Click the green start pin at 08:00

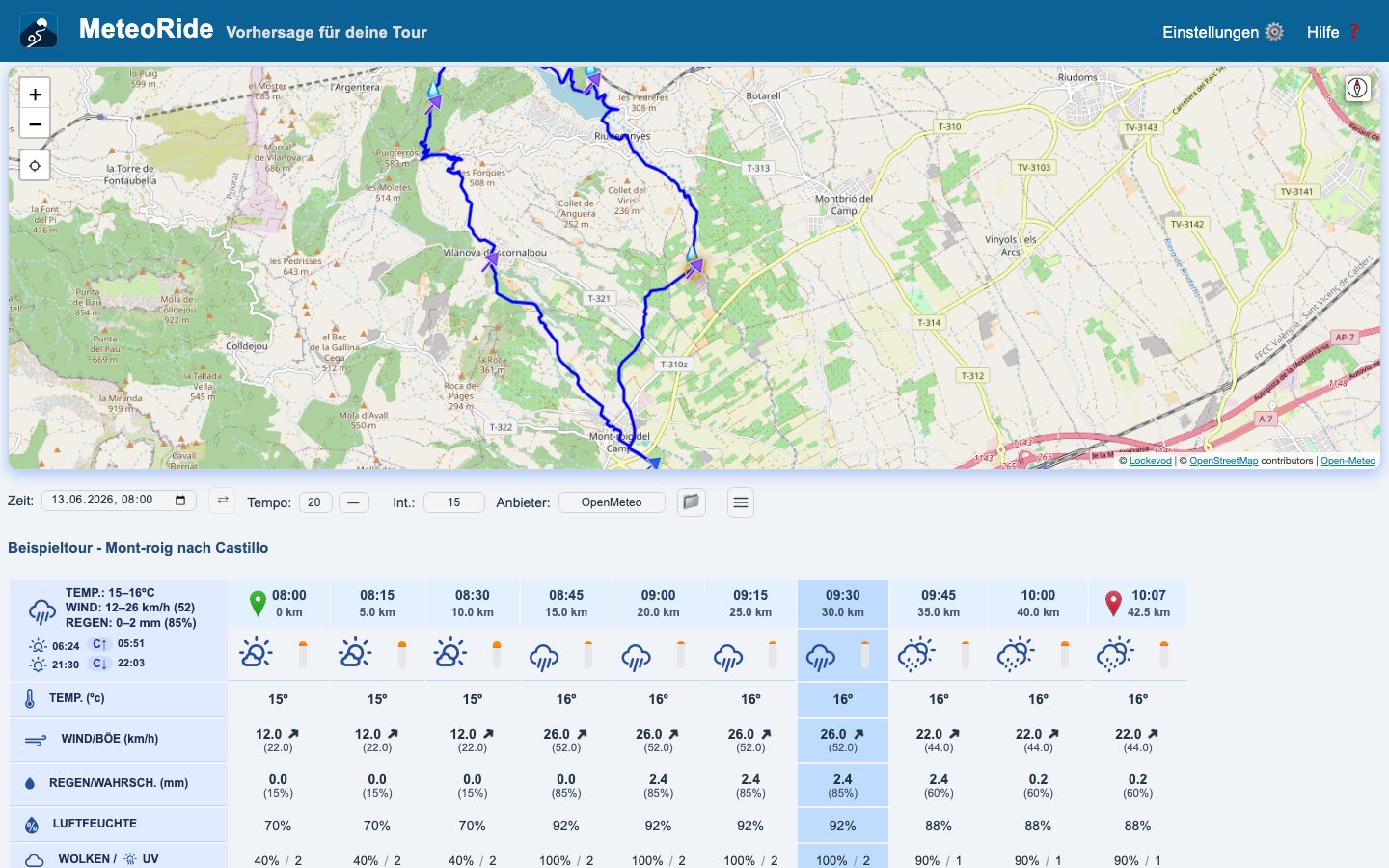[x=258, y=604]
